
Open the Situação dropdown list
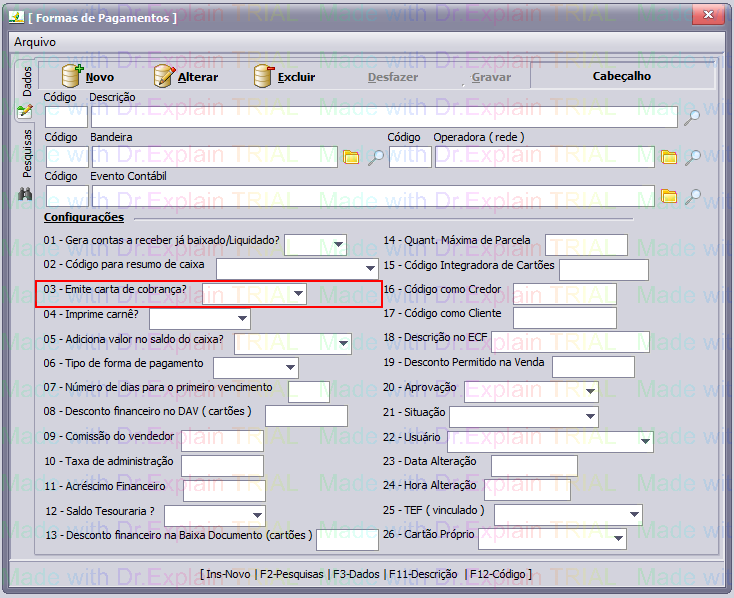pyautogui.click(x=589, y=416)
